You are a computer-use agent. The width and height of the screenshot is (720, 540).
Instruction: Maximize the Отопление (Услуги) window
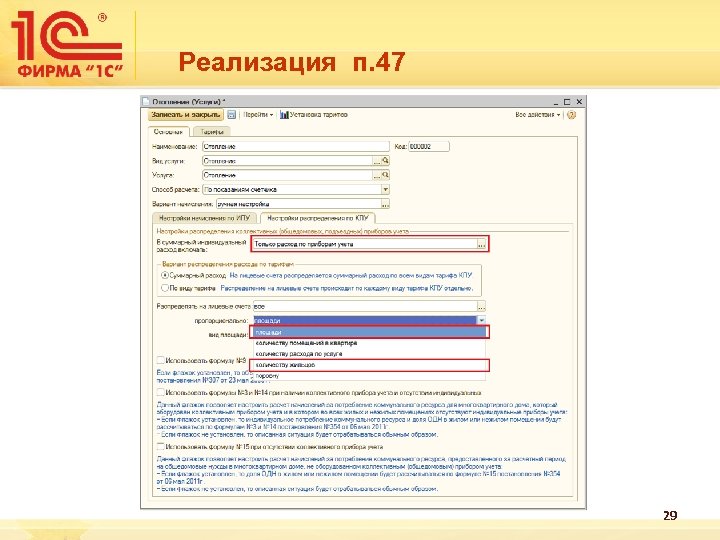(x=567, y=101)
